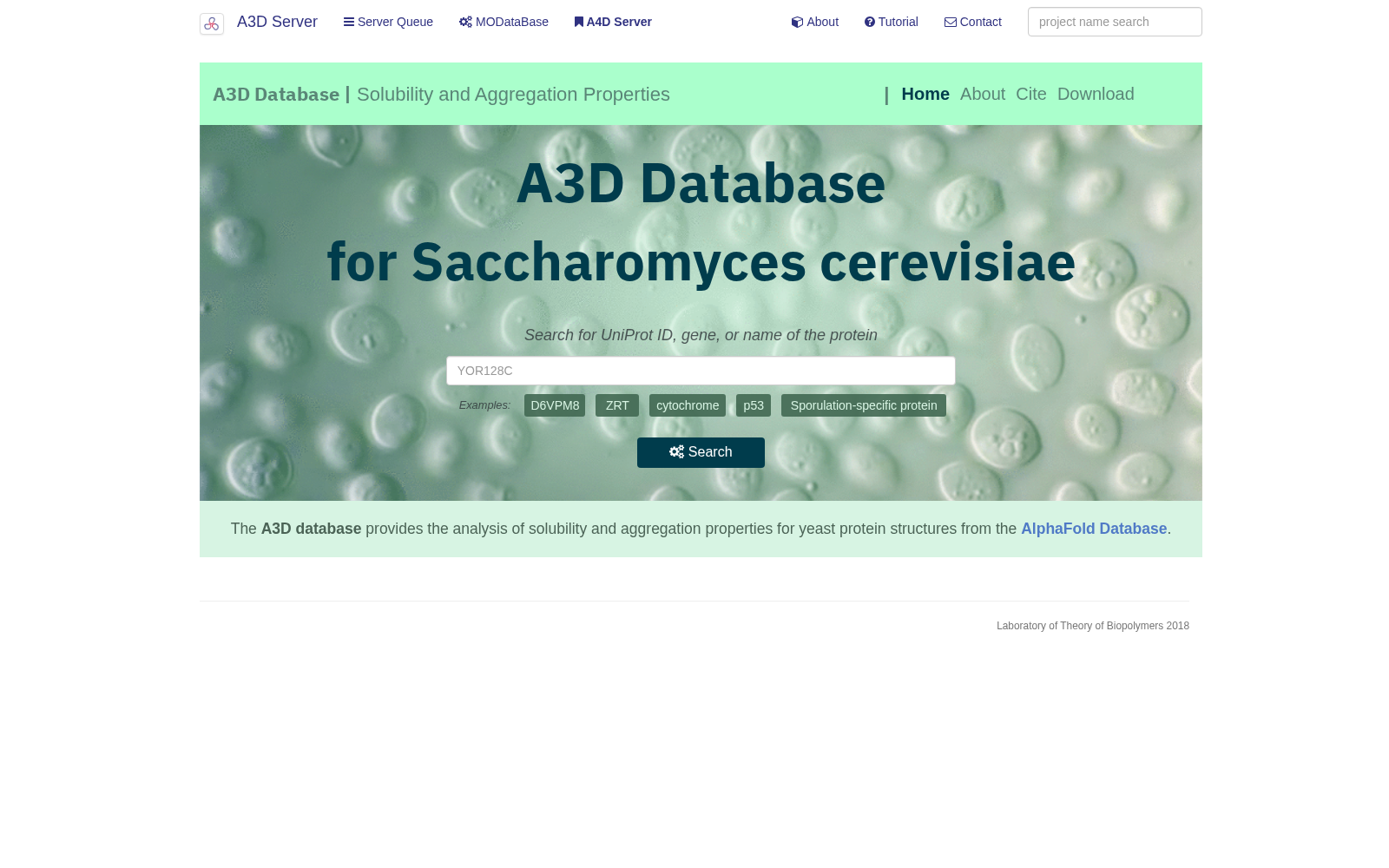Follow the AlphaFold Database link
The height and width of the screenshot is (868, 1389).
(x=1094, y=529)
